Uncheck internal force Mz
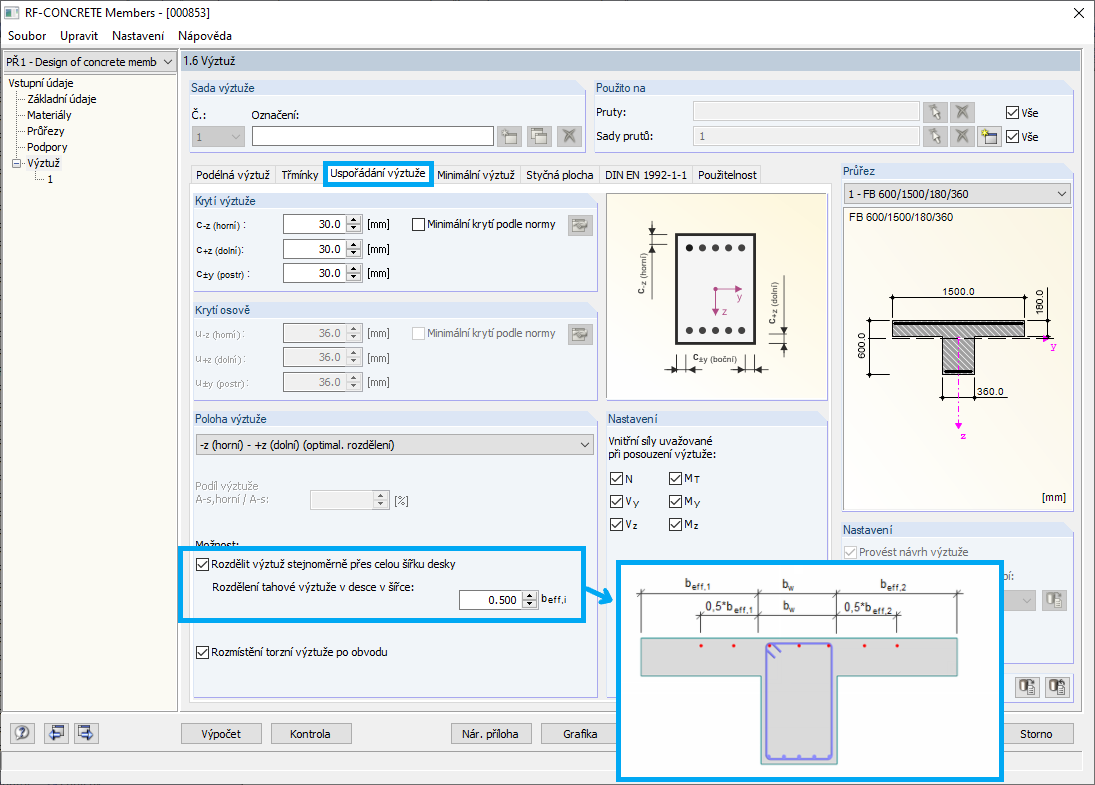 [675, 524]
